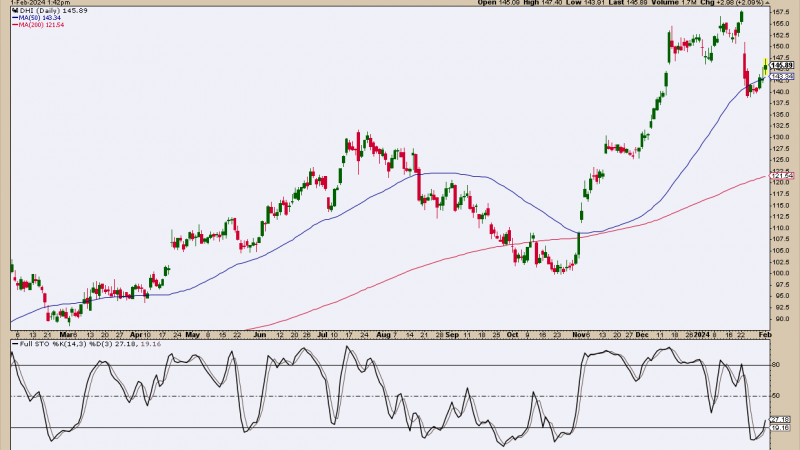
Task: Click the 19.16 stochastic %D value marker
Action: point(781,428)
